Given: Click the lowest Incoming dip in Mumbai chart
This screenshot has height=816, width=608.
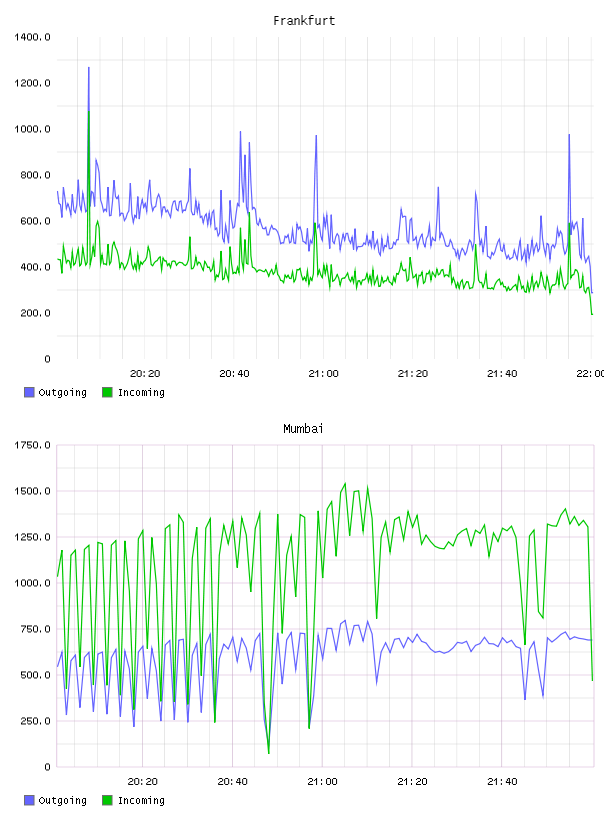Looking at the screenshot, I should click(x=269, y=753).
